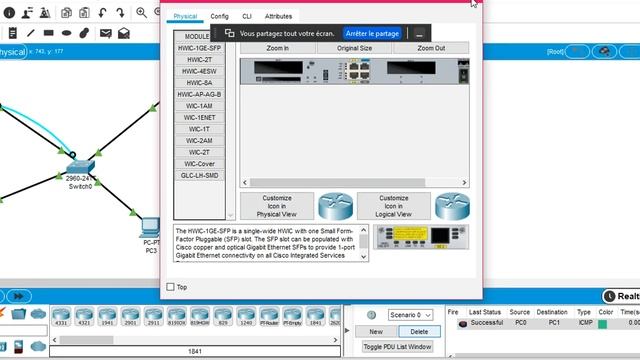This screenshot has width=640, height=360.
Task: Click the Zoom In magnifier icon
Action: point(141,13)
